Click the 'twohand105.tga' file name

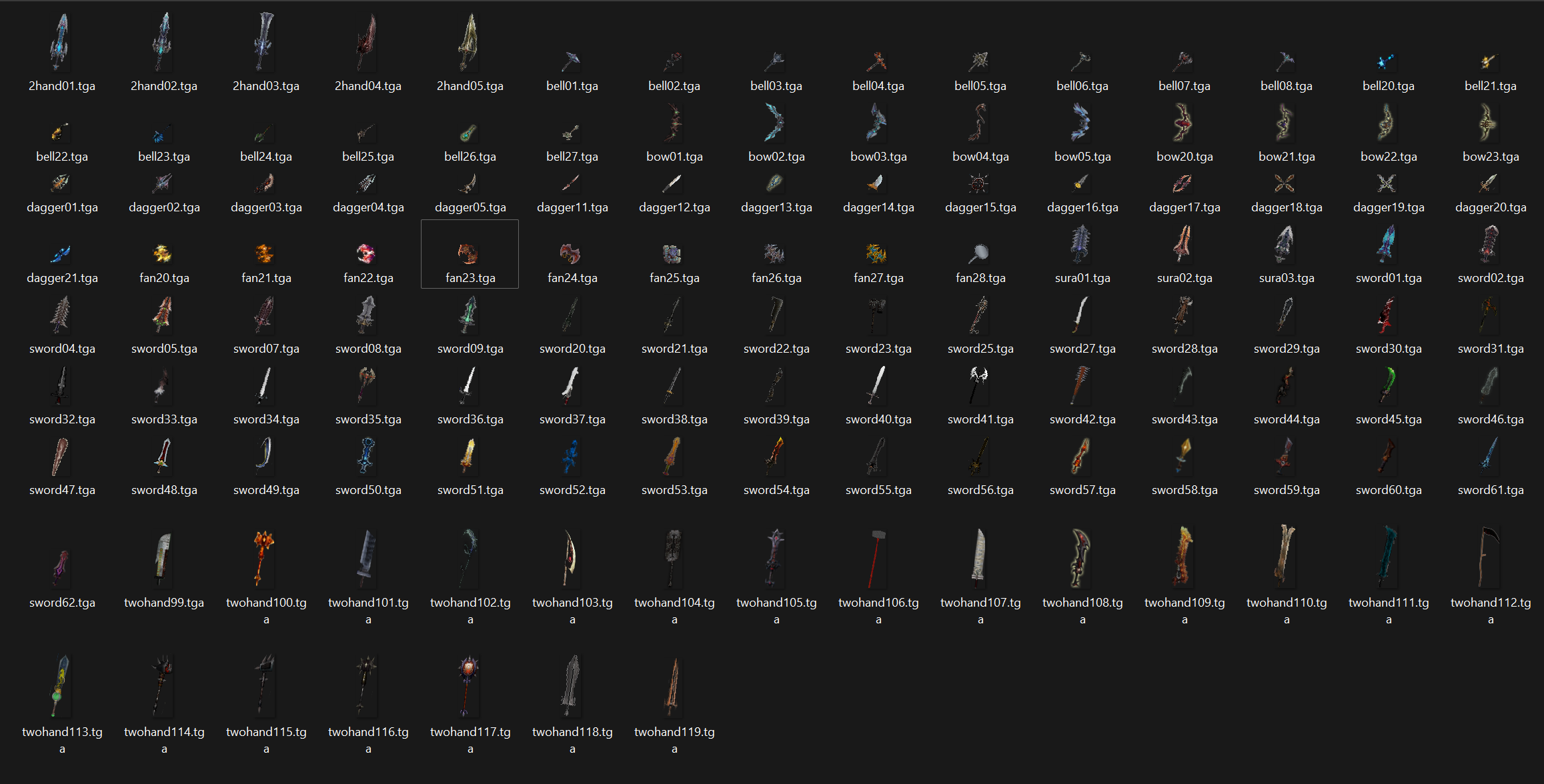pos(776,611)
